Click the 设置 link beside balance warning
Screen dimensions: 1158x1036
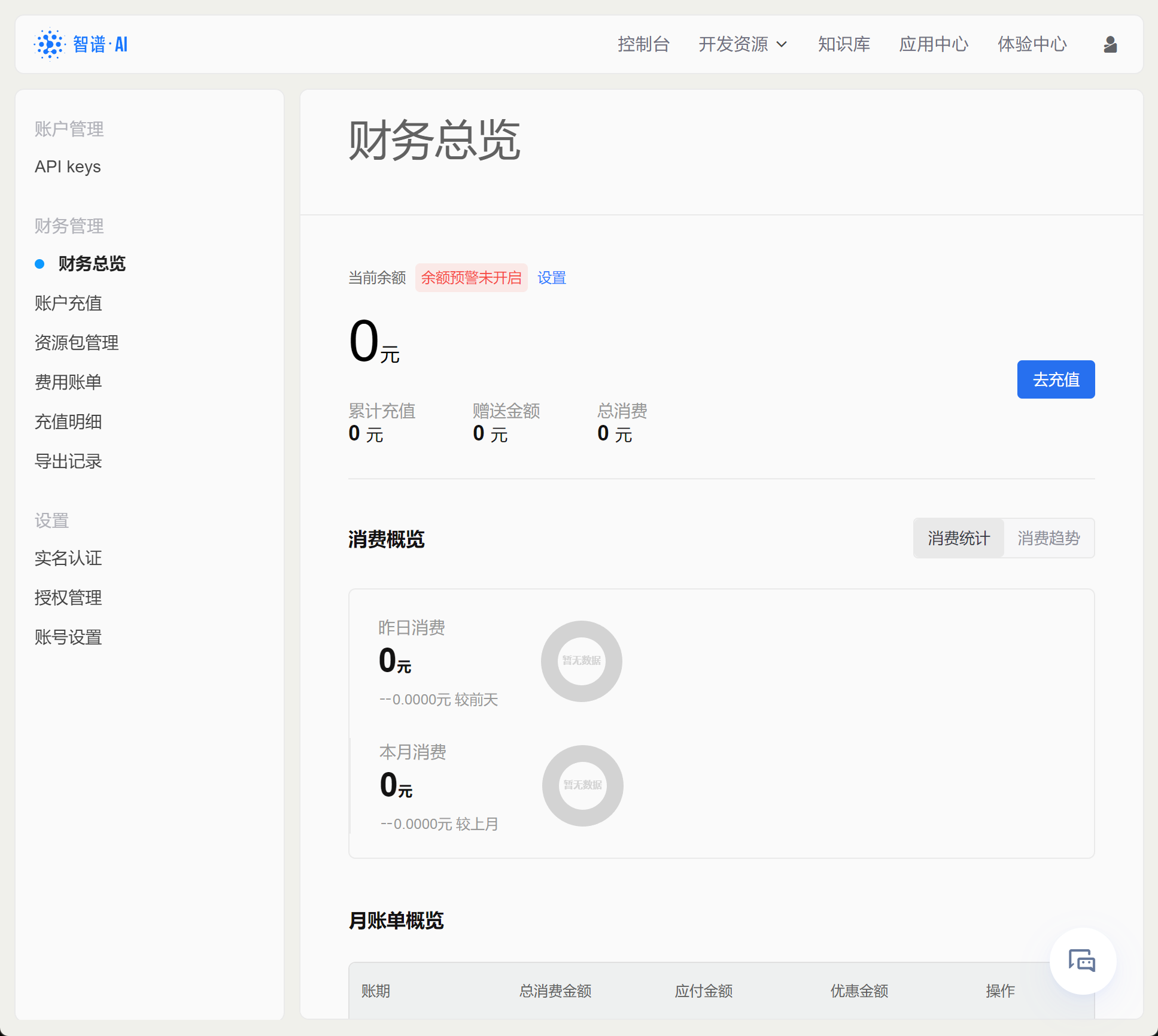click(x=551, y=278)
